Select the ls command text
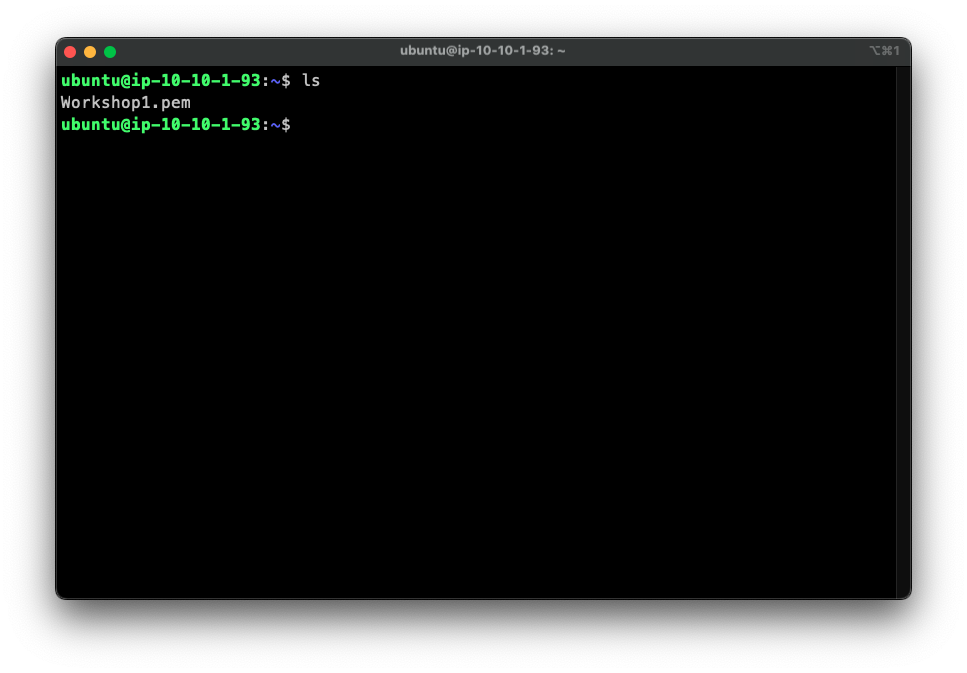 tap(313, 80)
